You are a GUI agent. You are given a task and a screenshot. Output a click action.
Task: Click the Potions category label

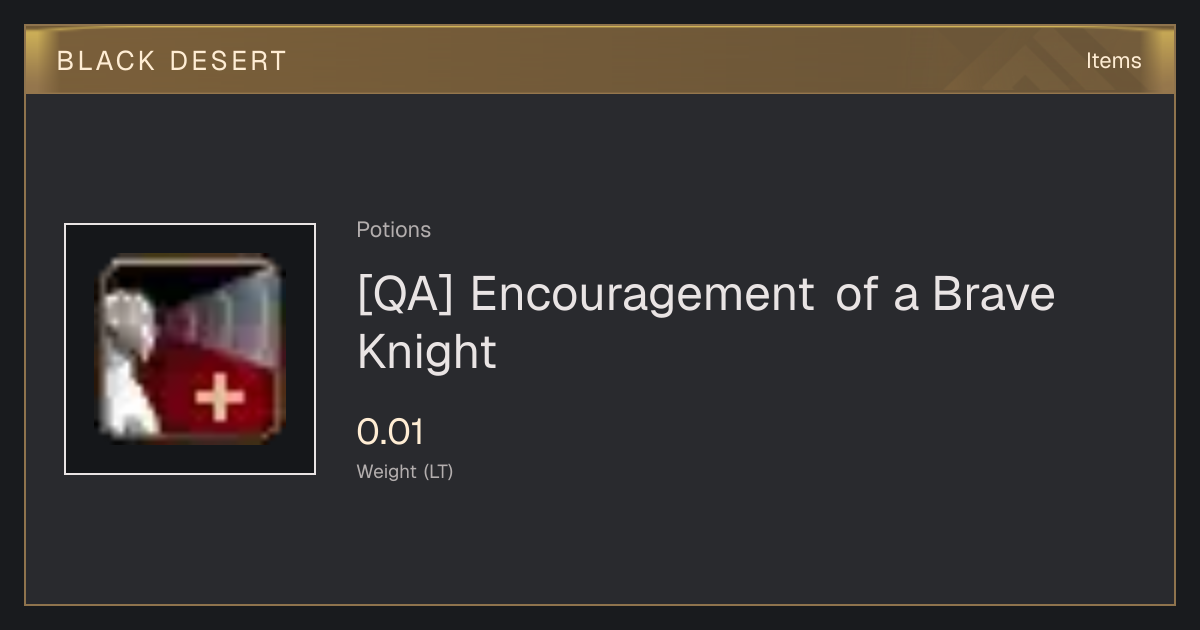pyautogui.click(x=394, y=230)
